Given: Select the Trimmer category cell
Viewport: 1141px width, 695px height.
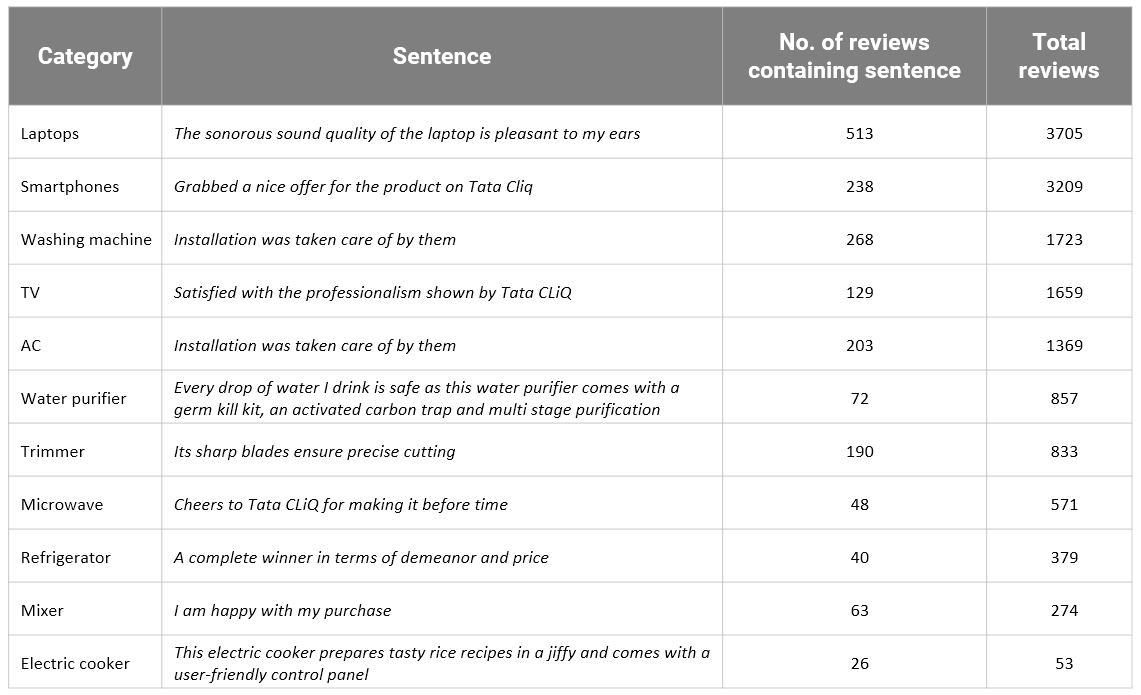Looking at the screenshot, I should coord(53,451).
